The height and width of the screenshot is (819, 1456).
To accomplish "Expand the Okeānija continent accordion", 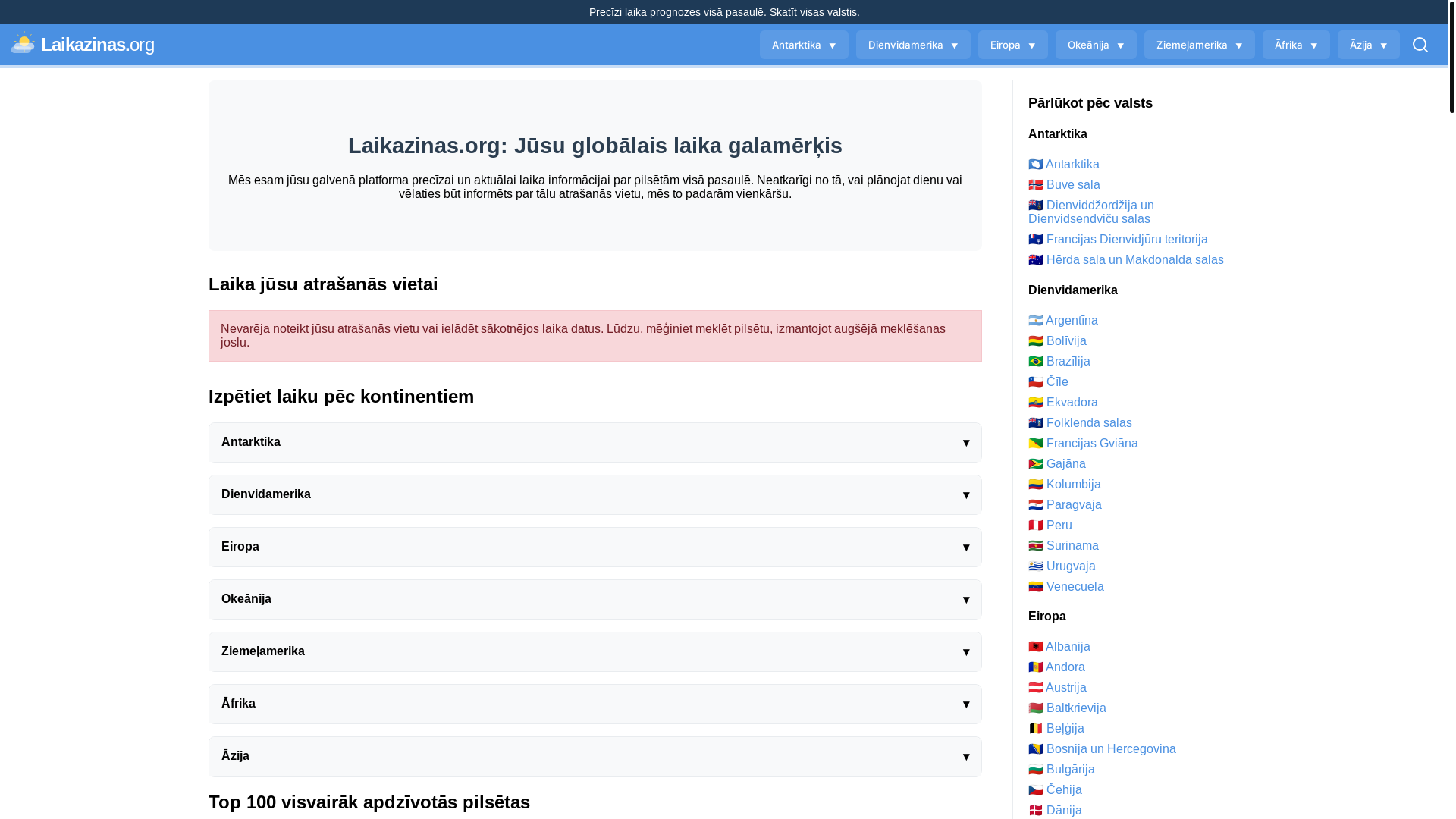I will click(x=595, y=599).
